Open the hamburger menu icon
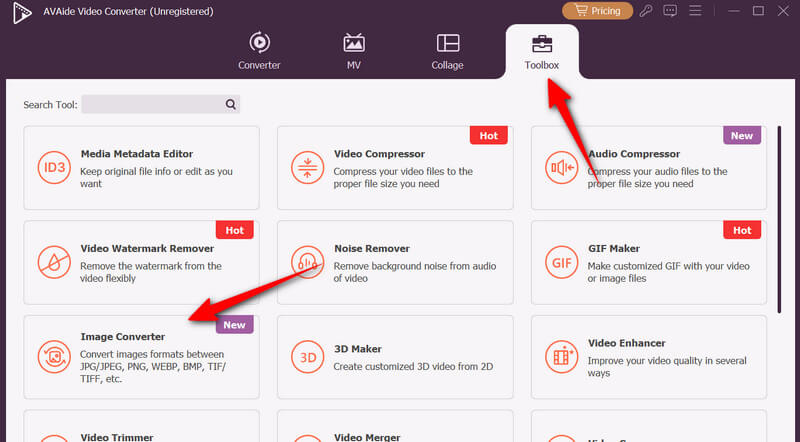Viewport: 800px width, 442px height. pyautogui.click(x=695, y=11)
